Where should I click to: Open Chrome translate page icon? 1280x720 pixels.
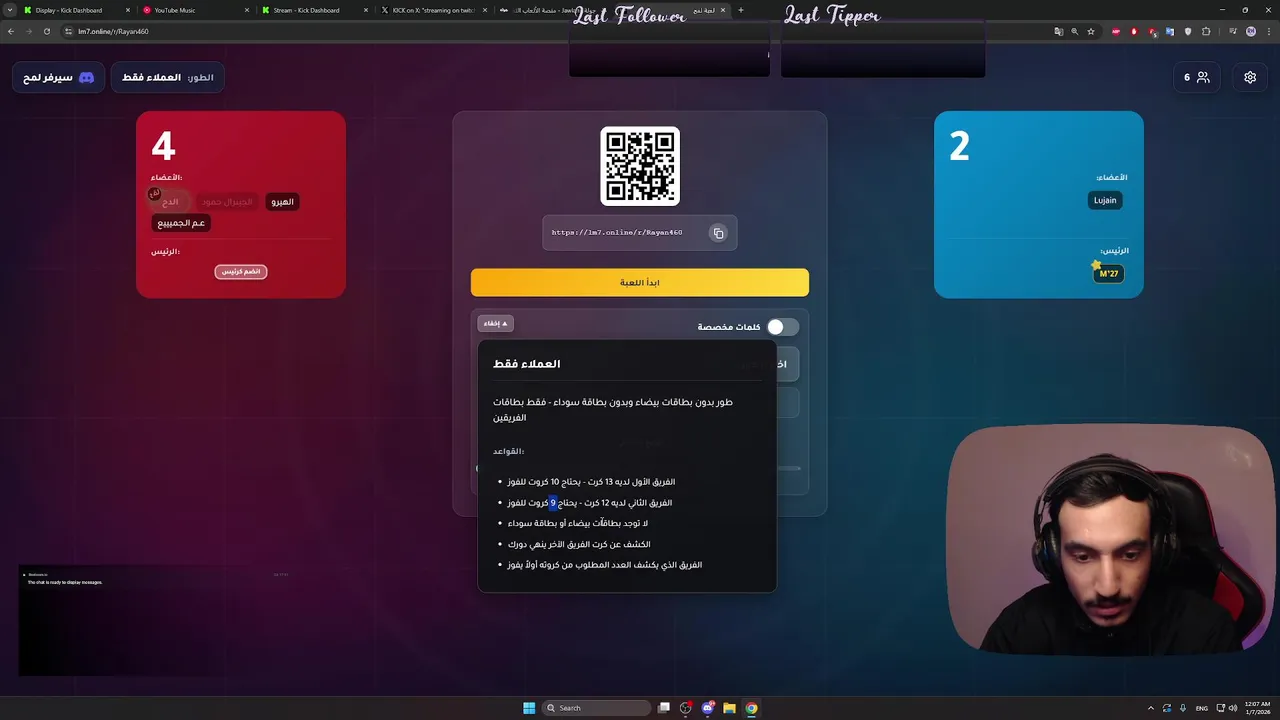1059,31
